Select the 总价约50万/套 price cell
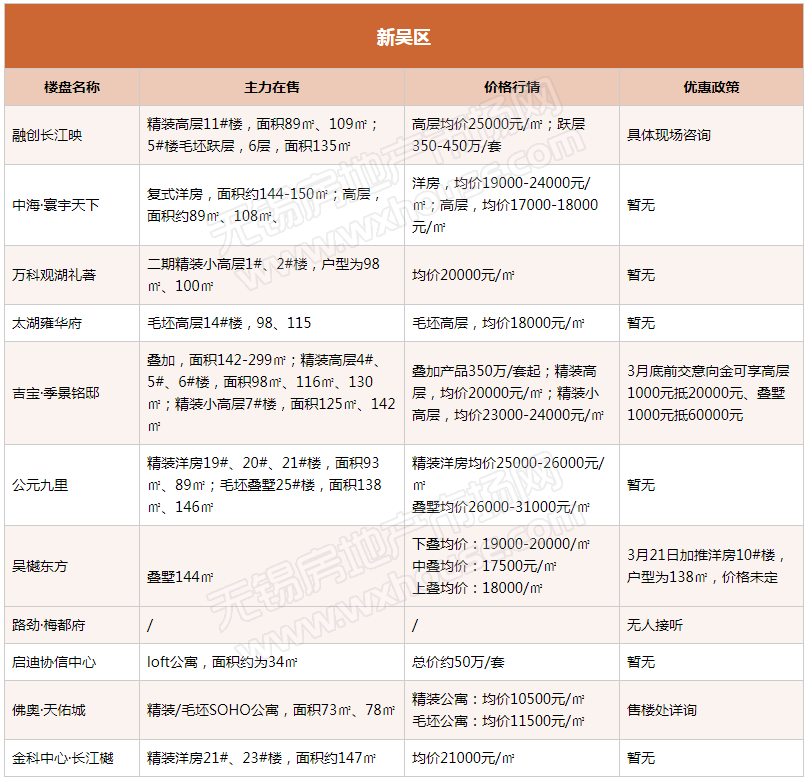The height and width of the screenshot is (783, 809). 458,662
